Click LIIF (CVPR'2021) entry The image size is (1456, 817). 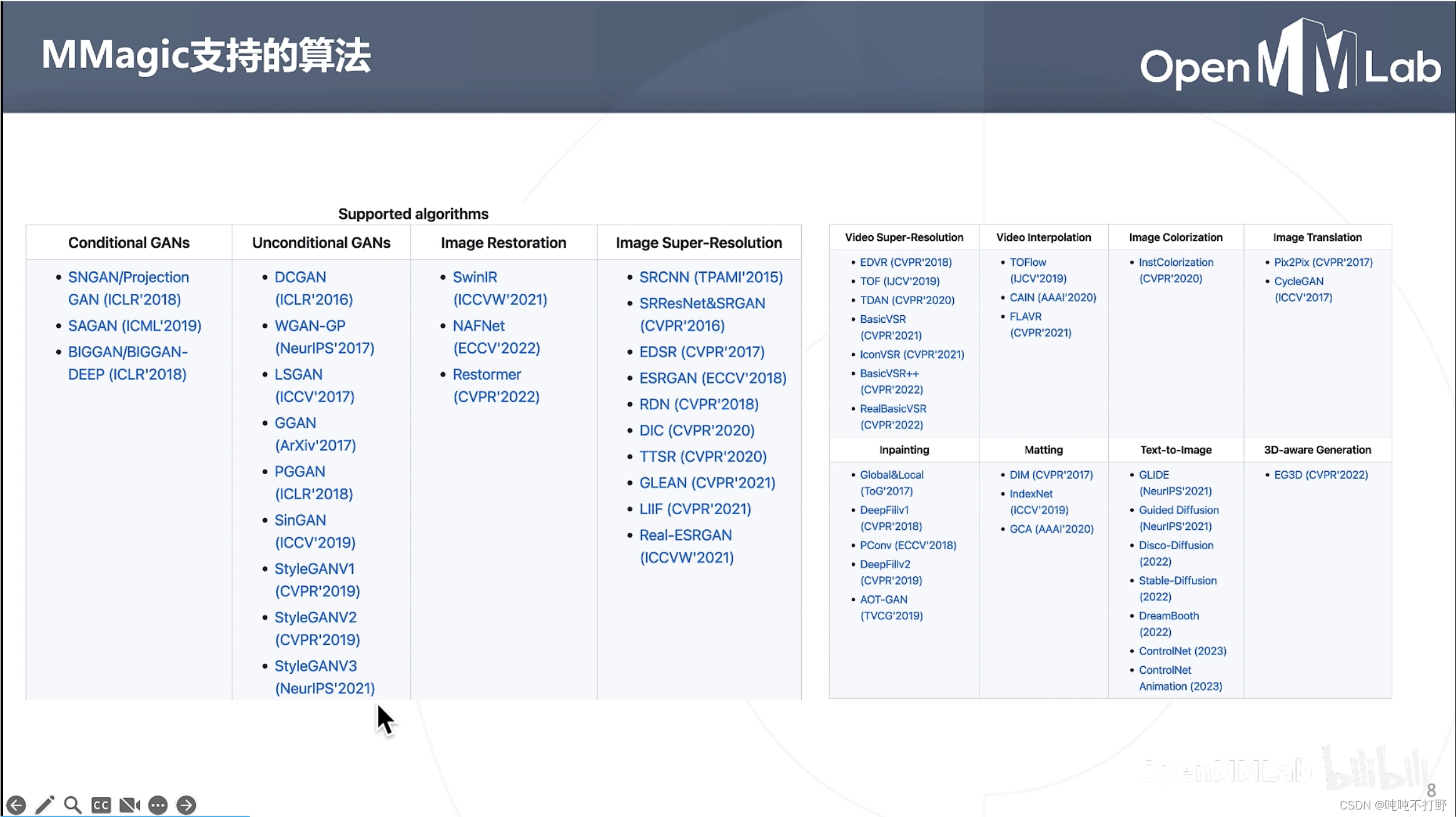point(695,510)
